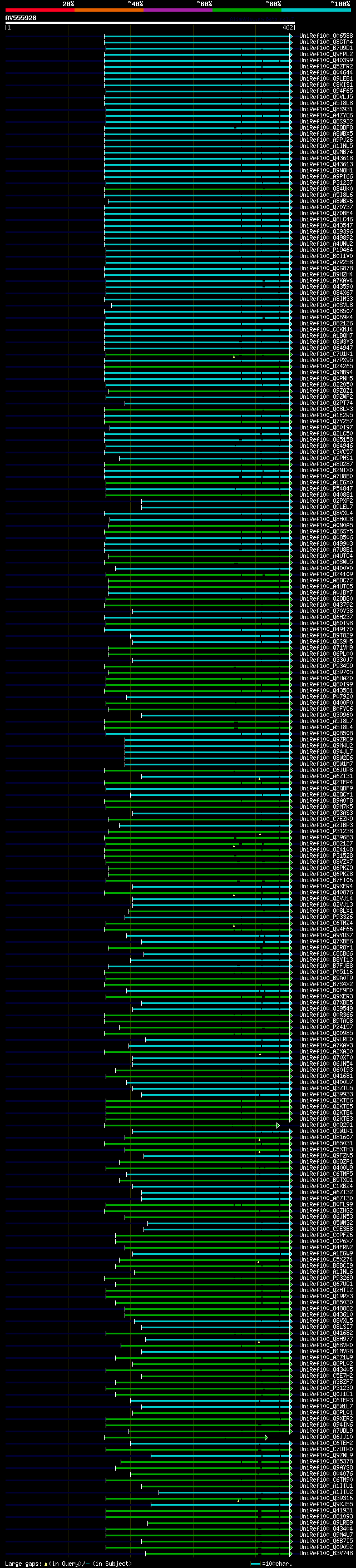Select hit label UniRef100_C7EZK9
356x1568 pixels.
pos(325,819)
